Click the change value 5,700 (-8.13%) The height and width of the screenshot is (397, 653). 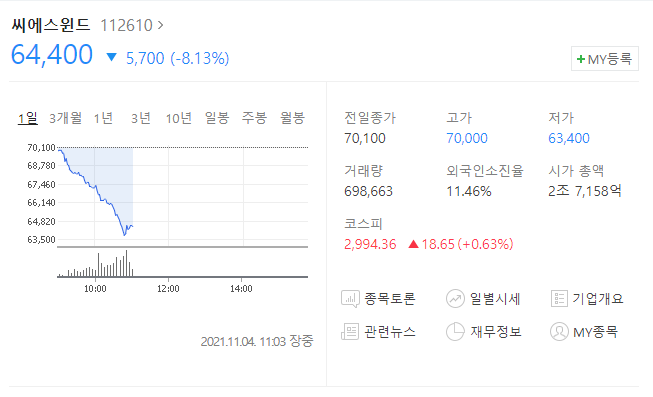pyautogui.click(x=177, y=58)
